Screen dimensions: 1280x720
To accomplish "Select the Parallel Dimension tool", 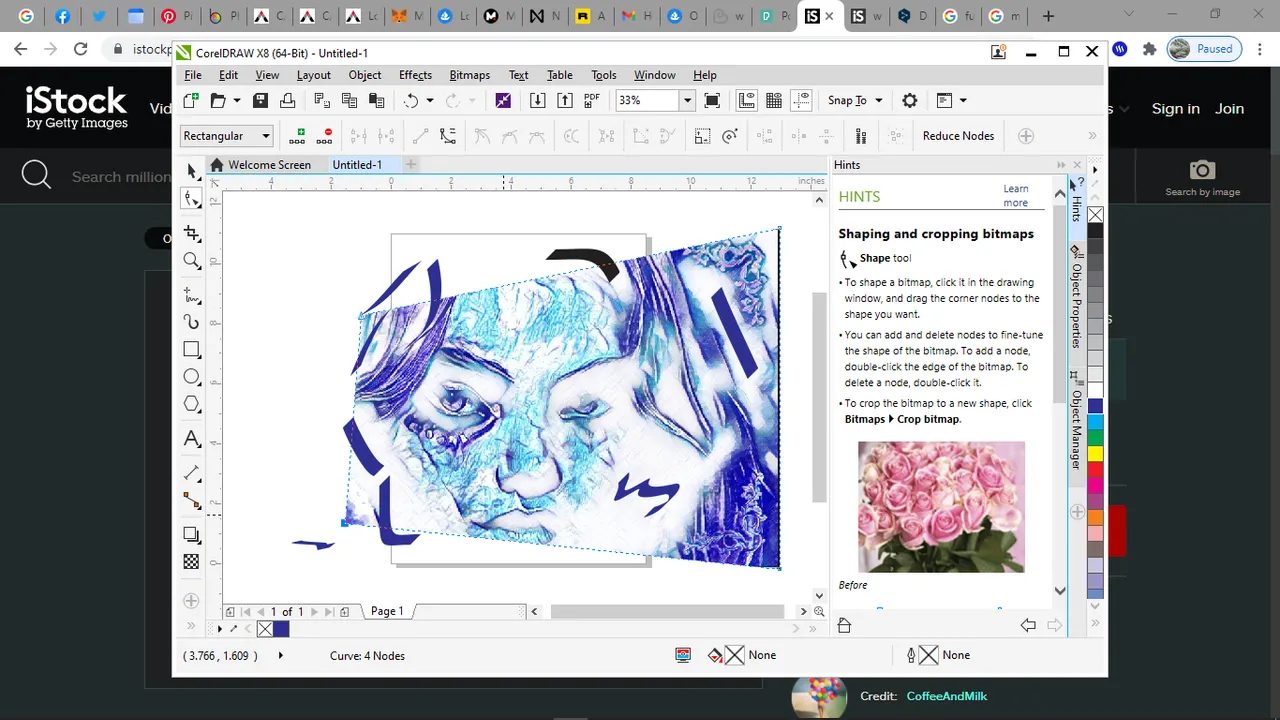I will [x=192, y=473].
